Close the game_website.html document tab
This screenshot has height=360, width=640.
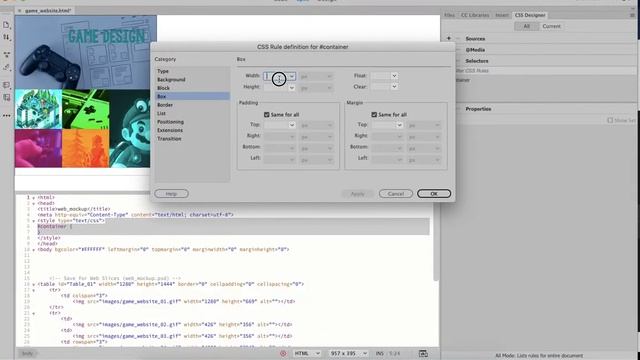pyautogui.click(x=20, y=11)
